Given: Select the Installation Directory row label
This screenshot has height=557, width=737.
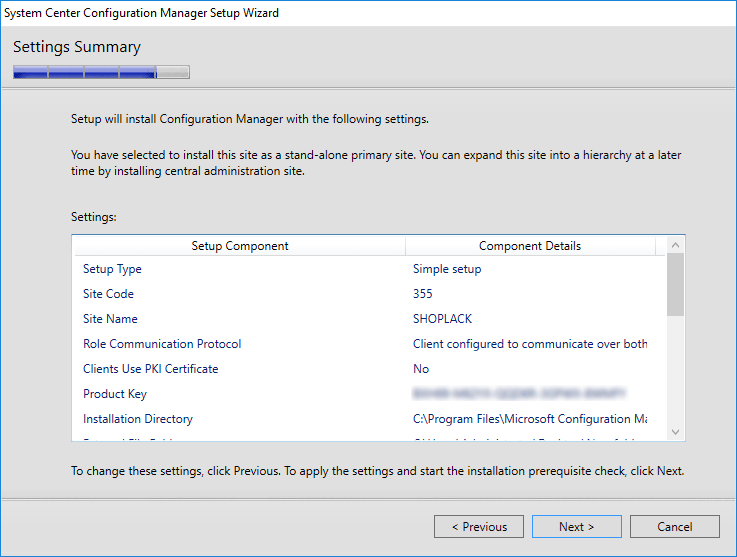Looking at the screenshot, I should pos(138,419).
